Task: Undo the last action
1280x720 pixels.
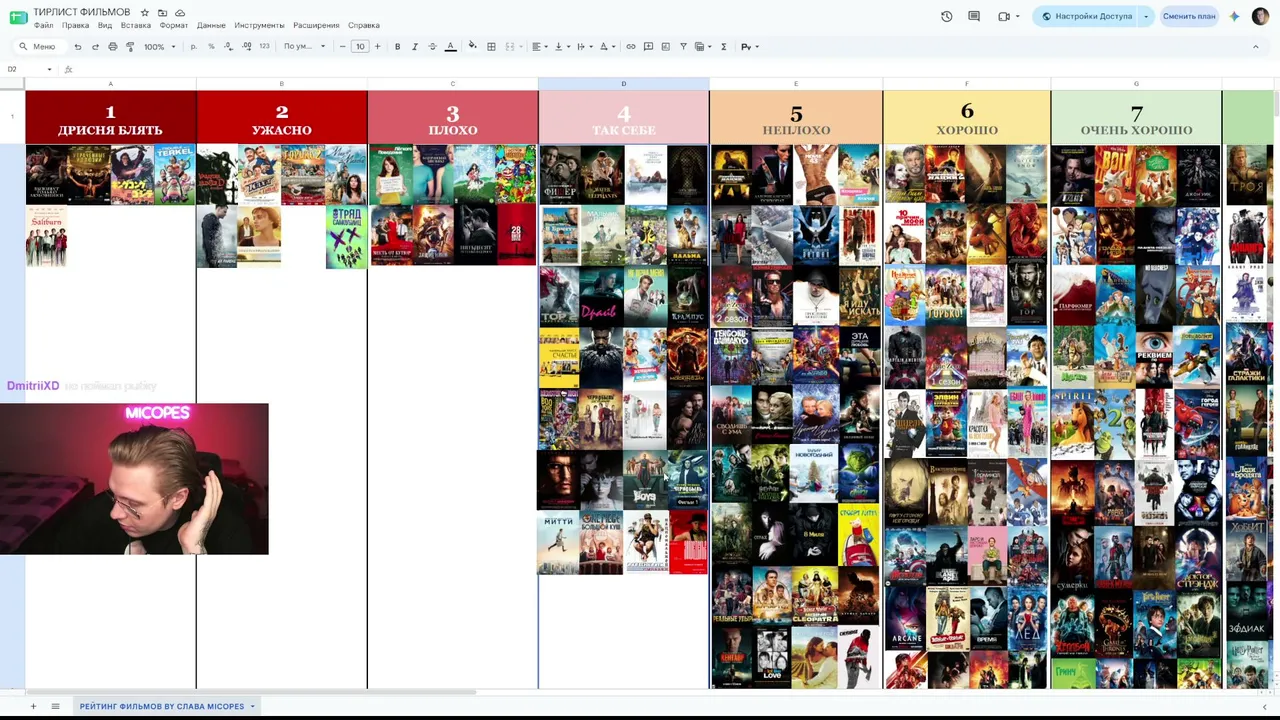Action: 78,47
